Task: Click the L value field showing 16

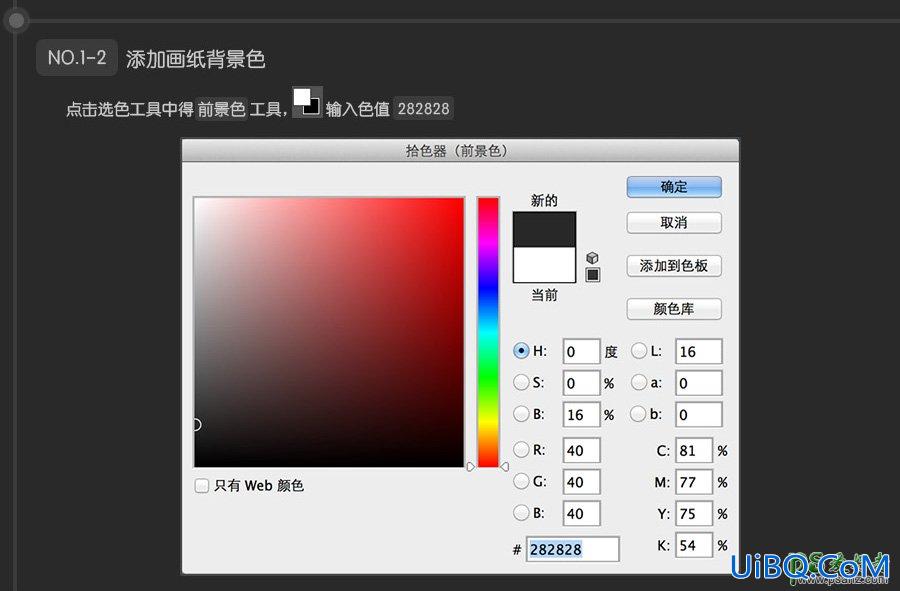Action: click(x=699, y=351)
